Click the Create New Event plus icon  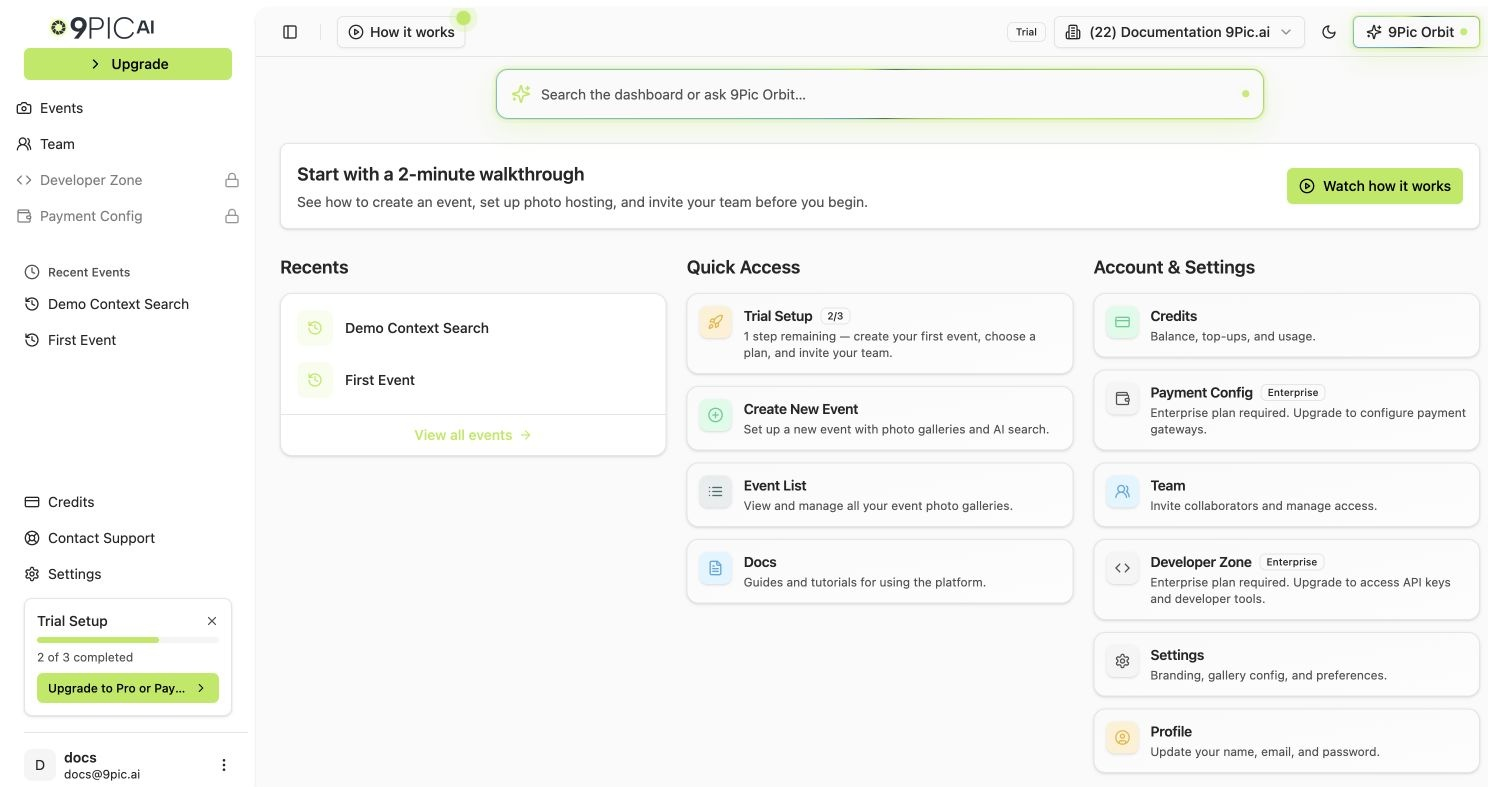click(715, 415)
